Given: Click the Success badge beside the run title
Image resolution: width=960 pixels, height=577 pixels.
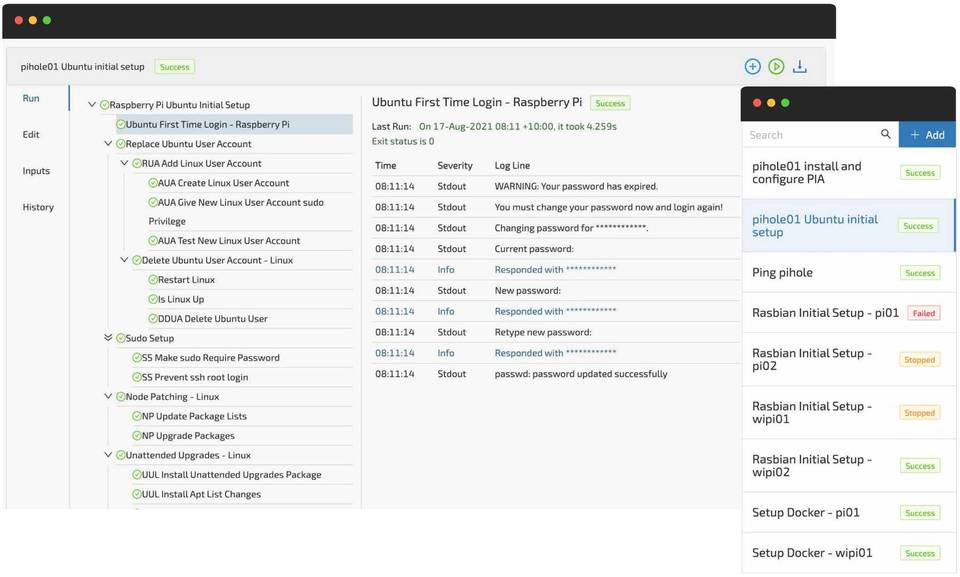Looking at the screenshot, I should 610,102.
